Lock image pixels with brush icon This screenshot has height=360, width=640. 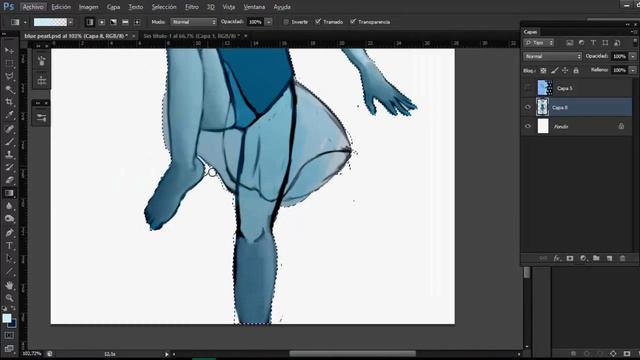[554, 71]
